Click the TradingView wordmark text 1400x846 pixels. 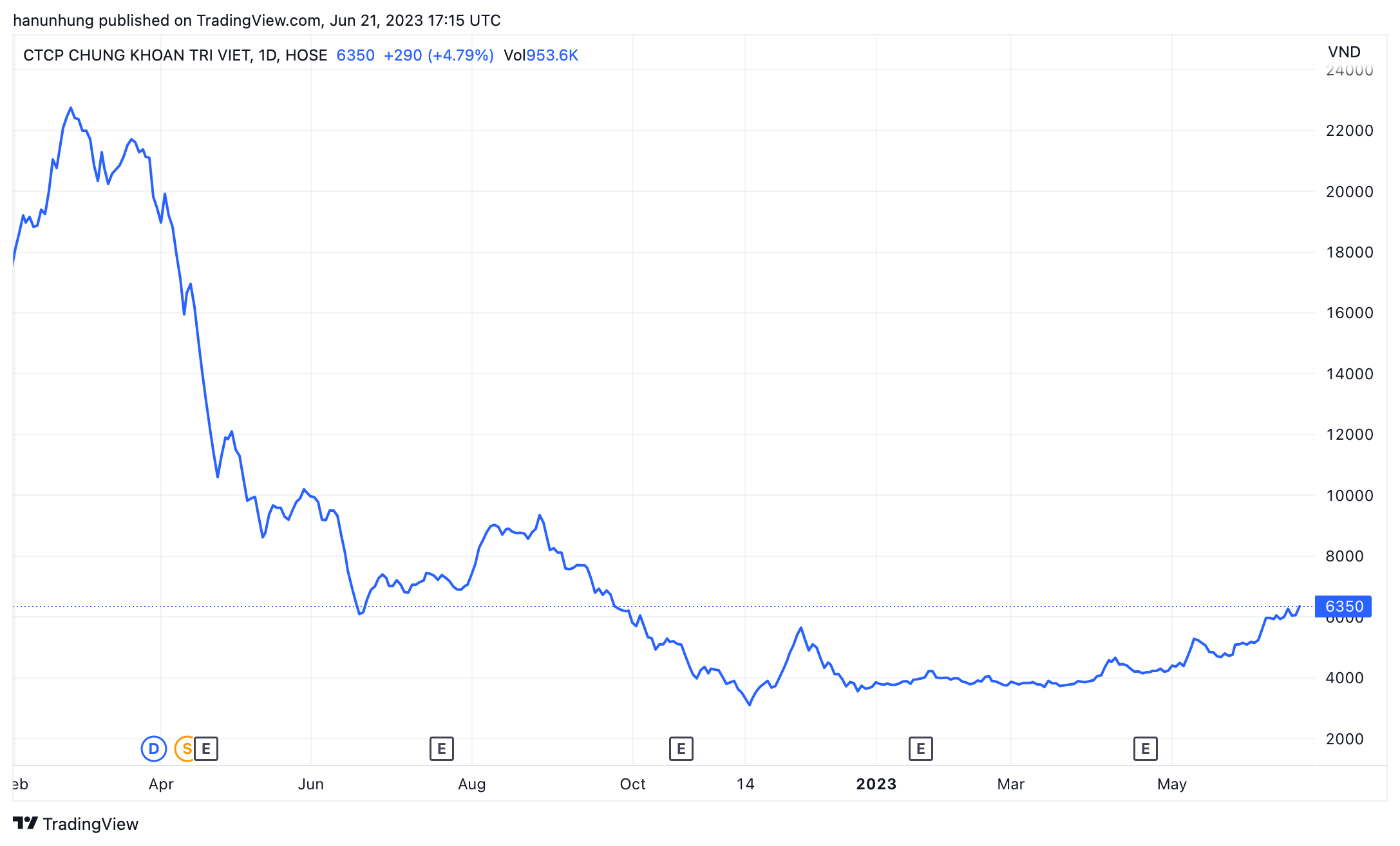[90, 823]
